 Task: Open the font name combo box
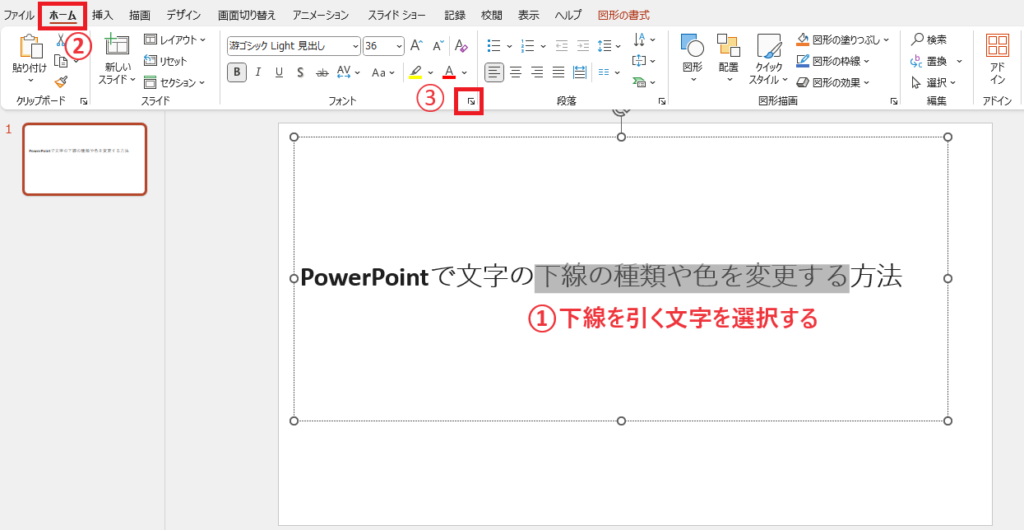click(294, 46)
